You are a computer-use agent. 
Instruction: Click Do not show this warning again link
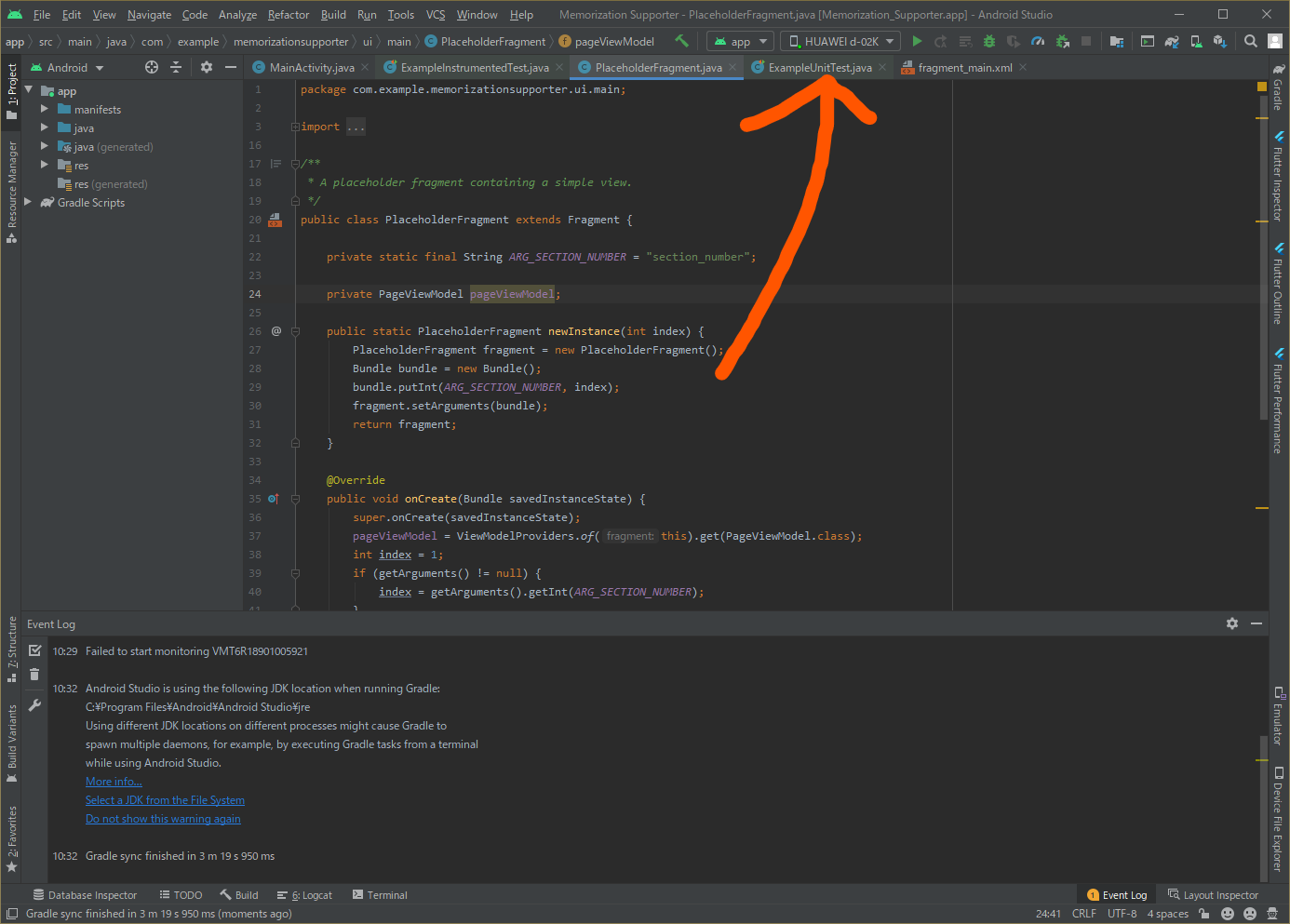pyautogui.click(x=163, y=819)
